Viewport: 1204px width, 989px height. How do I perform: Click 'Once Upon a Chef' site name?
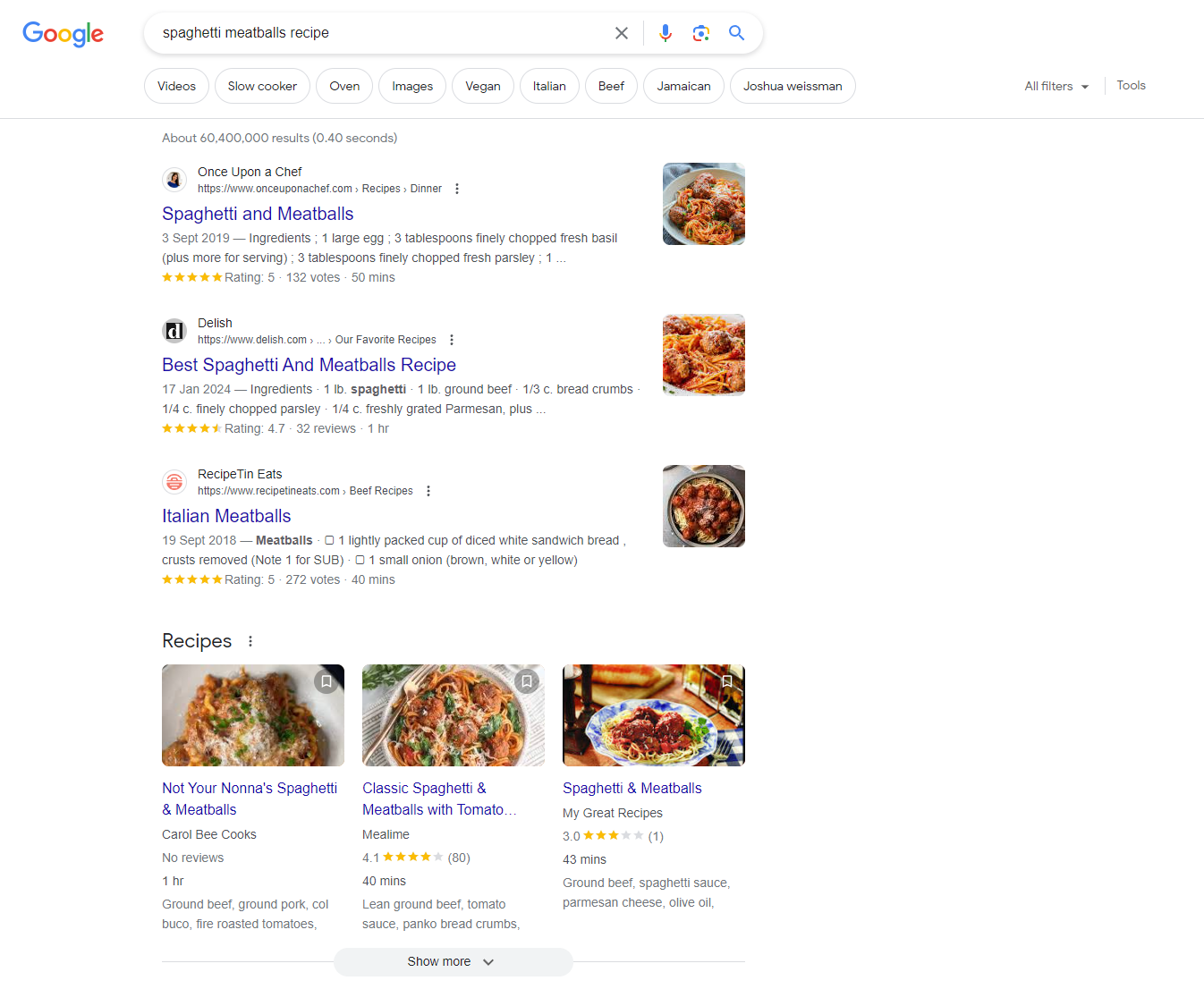250,172
